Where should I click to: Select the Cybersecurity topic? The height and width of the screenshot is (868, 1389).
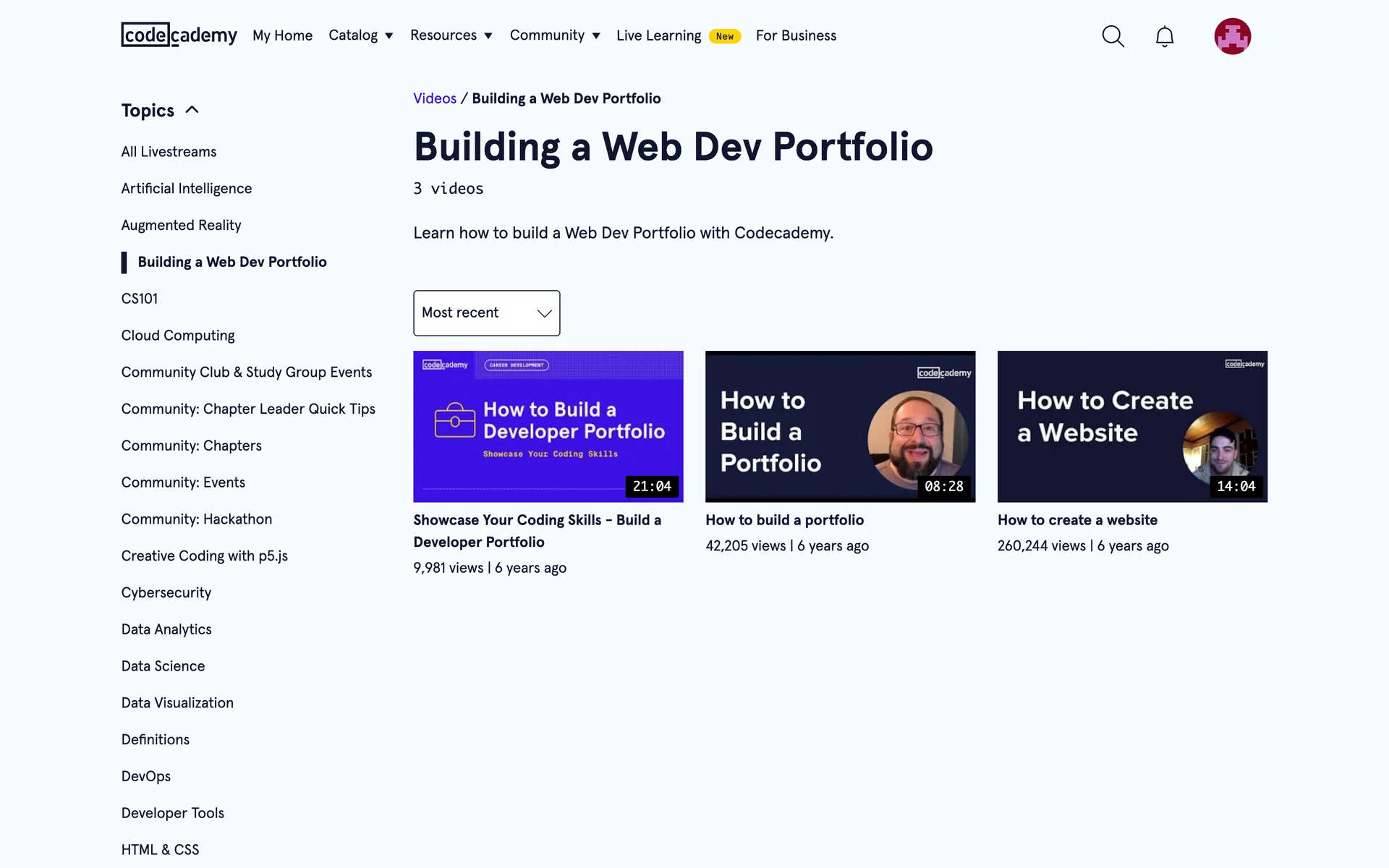[x=166, y=592]
